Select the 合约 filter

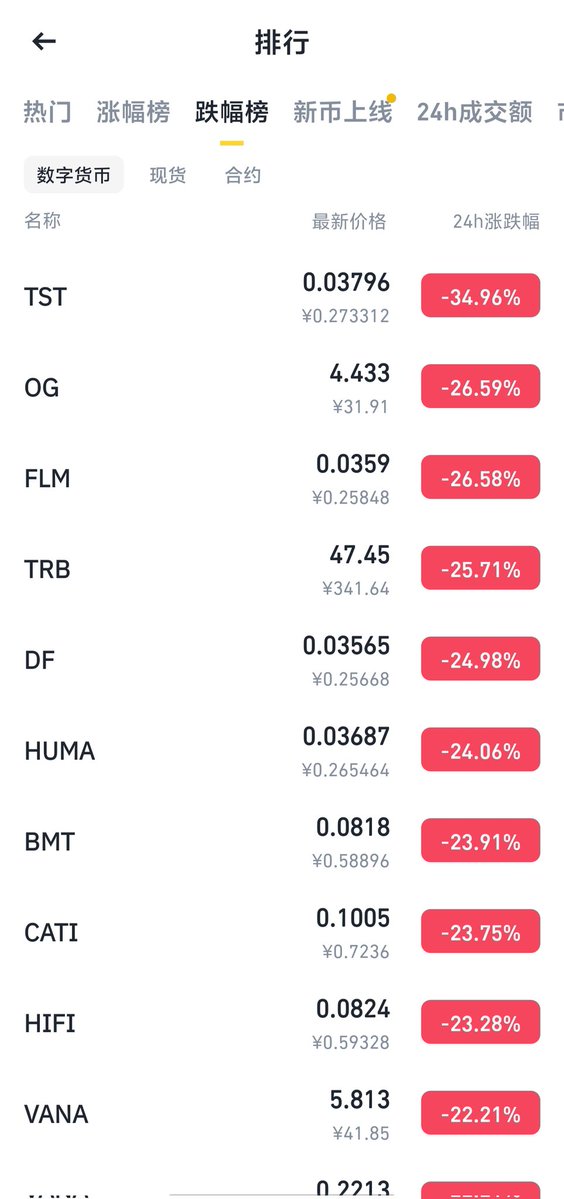(x=243, y=175)
